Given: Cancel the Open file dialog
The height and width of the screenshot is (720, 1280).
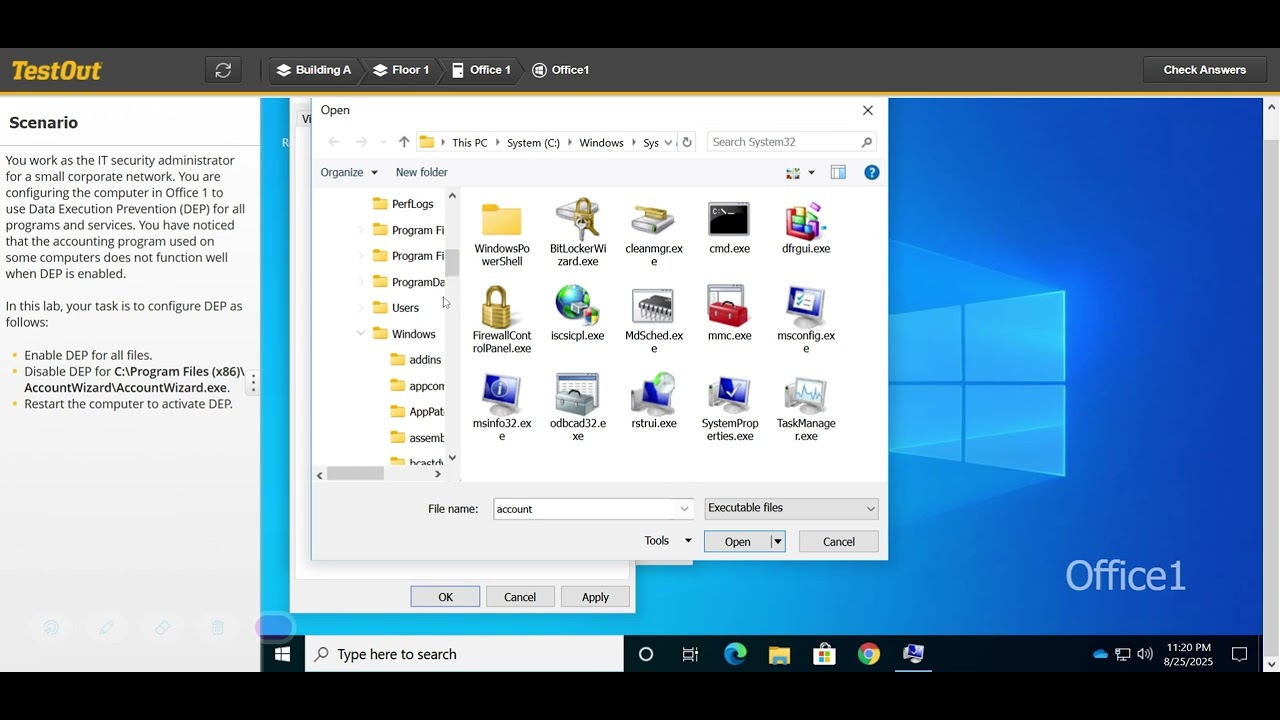Looking at the screenshot, I should pos(838,541).
